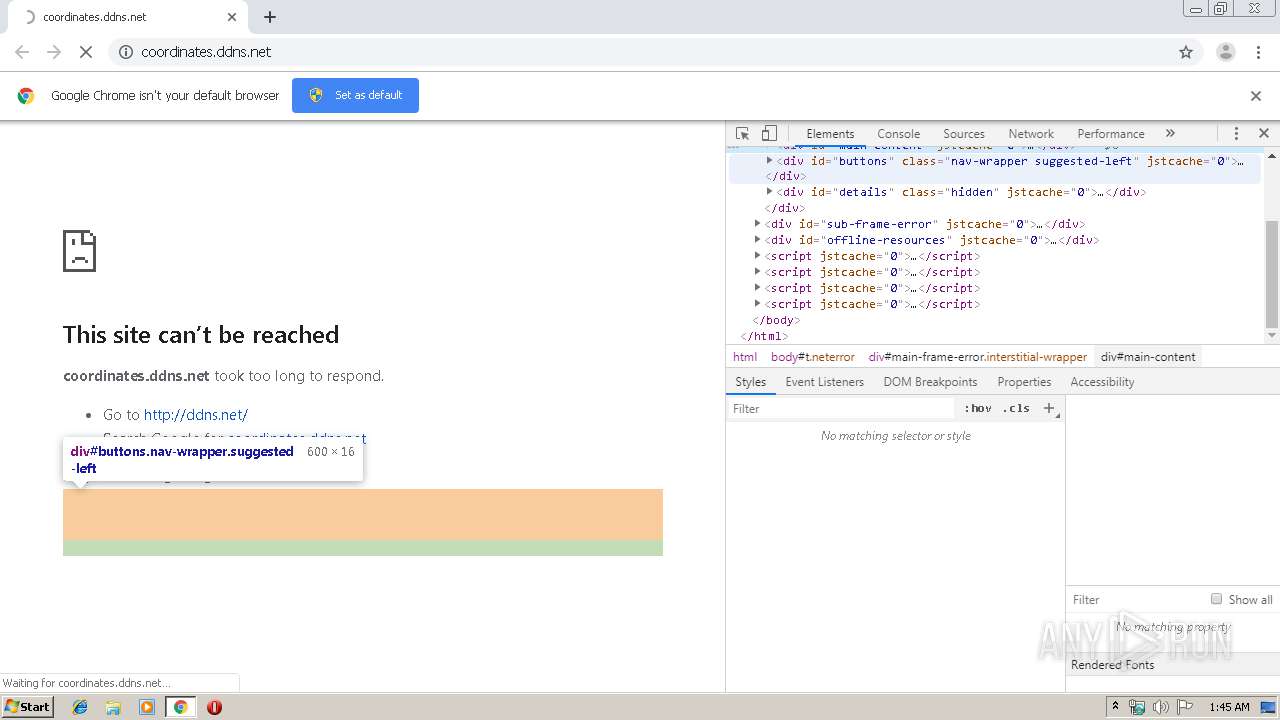Open the Styles pane tab
1280x720 pixels.
tap(750, 382)
